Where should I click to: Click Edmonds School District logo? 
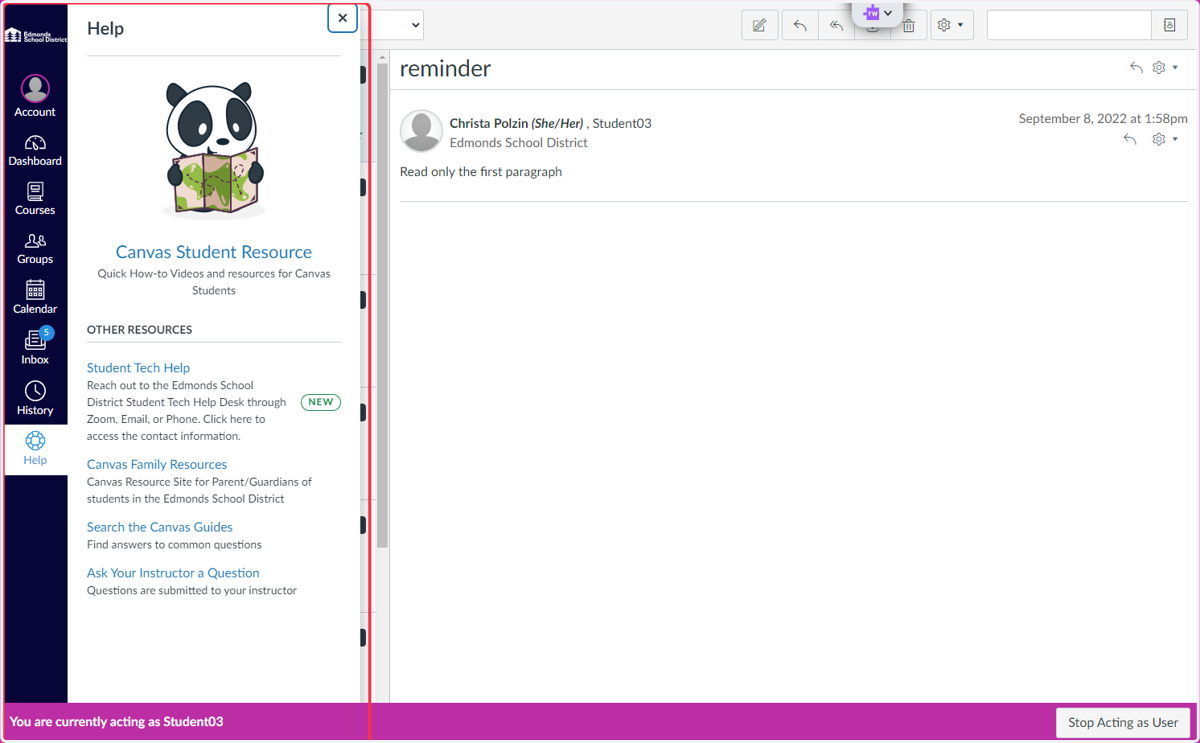[35, 35]
